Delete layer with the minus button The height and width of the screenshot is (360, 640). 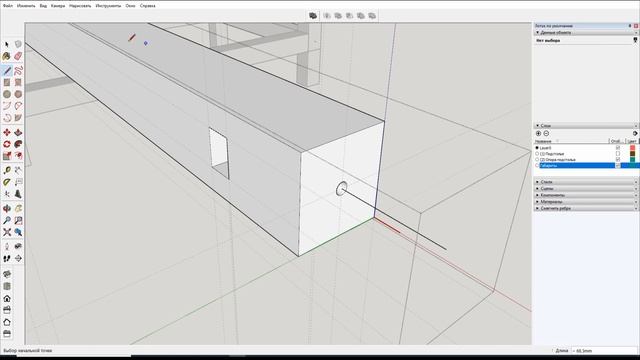coord(546,133)
